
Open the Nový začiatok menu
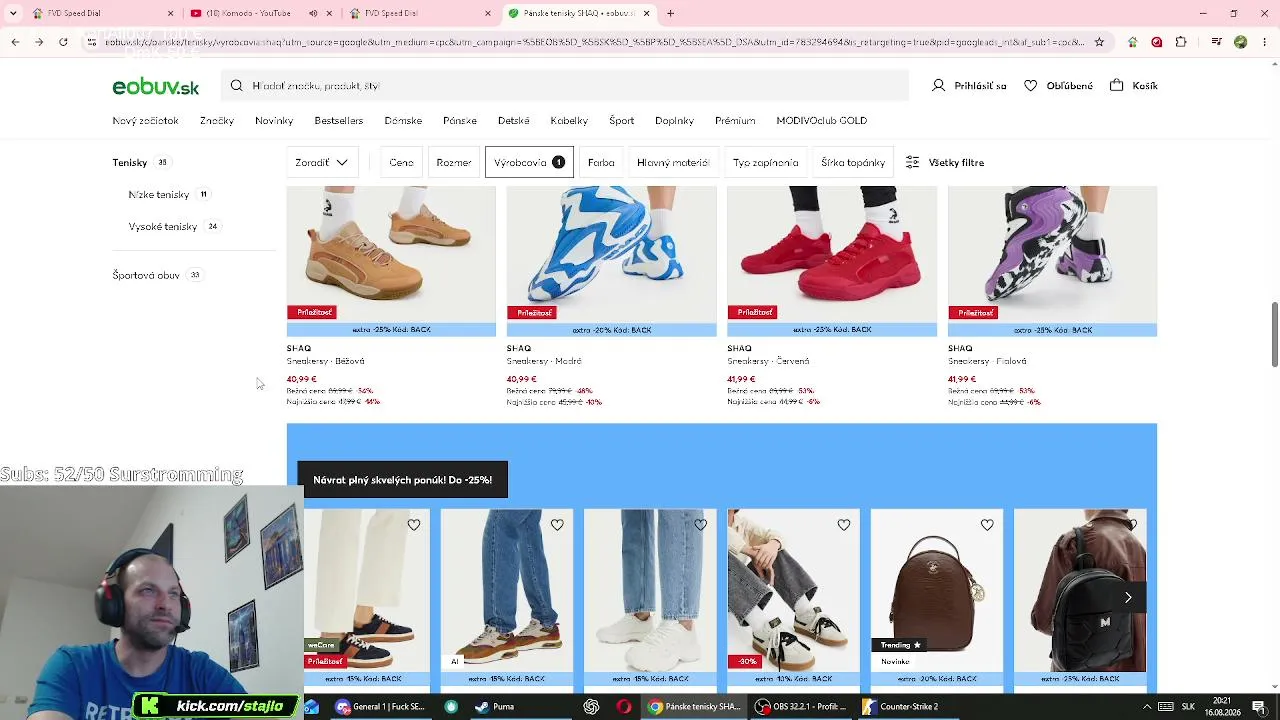tap(145, 121)
